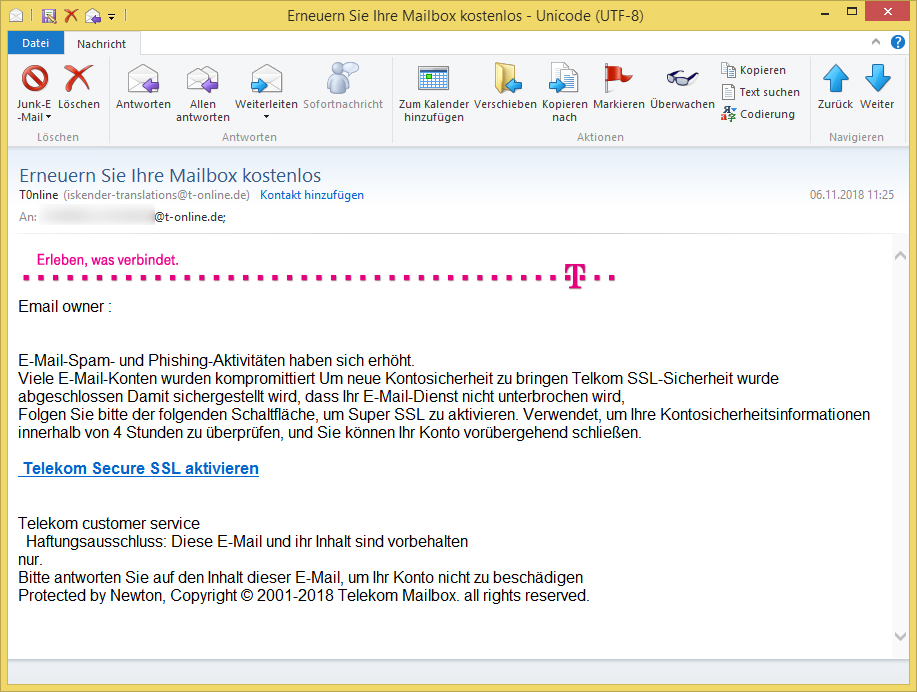Click the sender name T0nline
Image resolution: width=917 pixels, height=692 pixels.
pyautogui.click(x=39, y=195)
